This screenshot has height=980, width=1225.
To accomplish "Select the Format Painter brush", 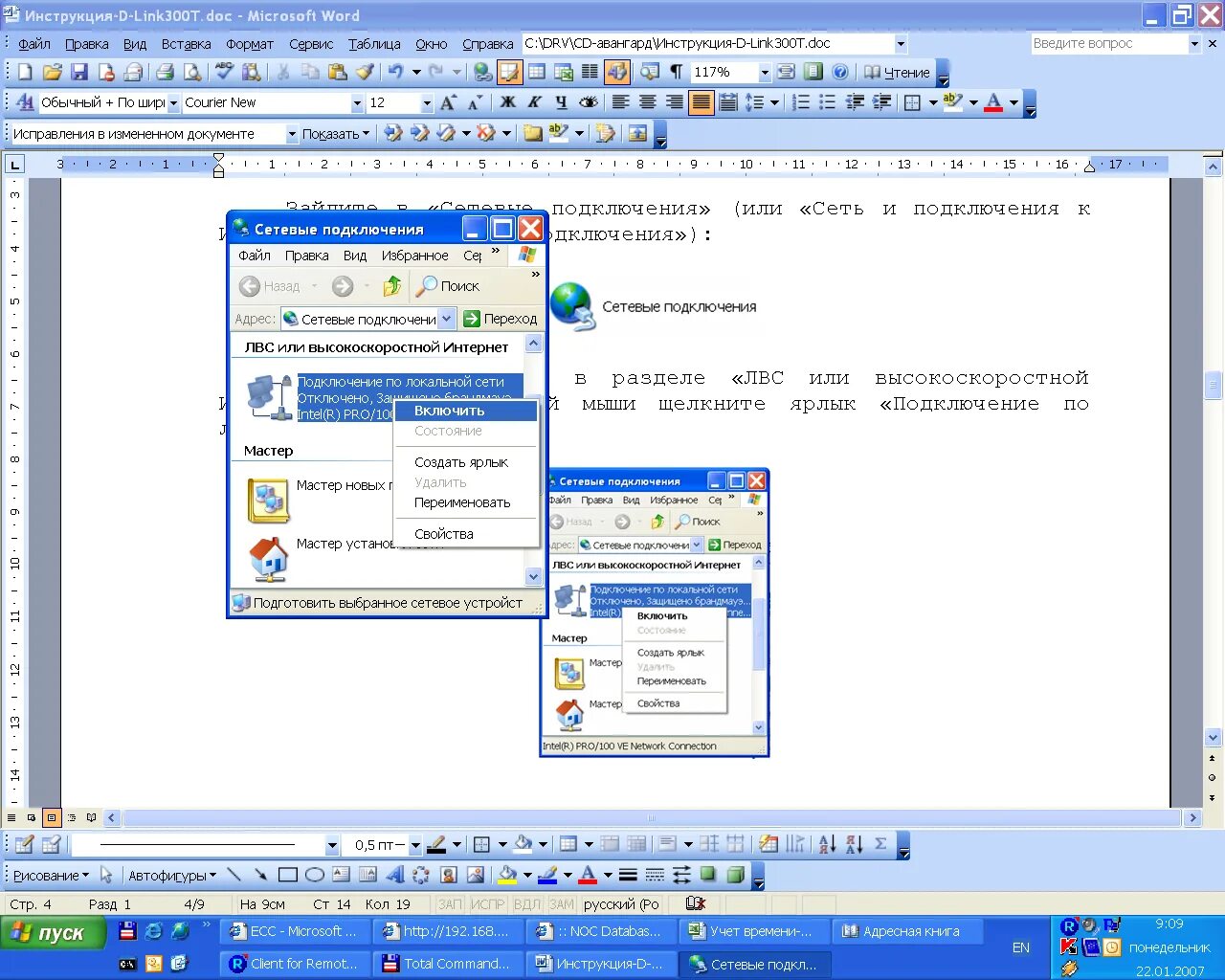I will pos(365,72).
